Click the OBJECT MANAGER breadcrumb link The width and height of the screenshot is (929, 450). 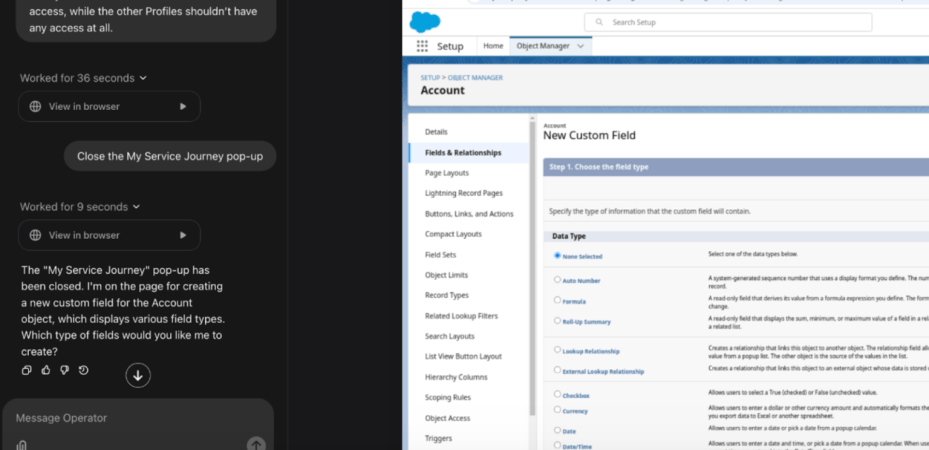[477, 77]
